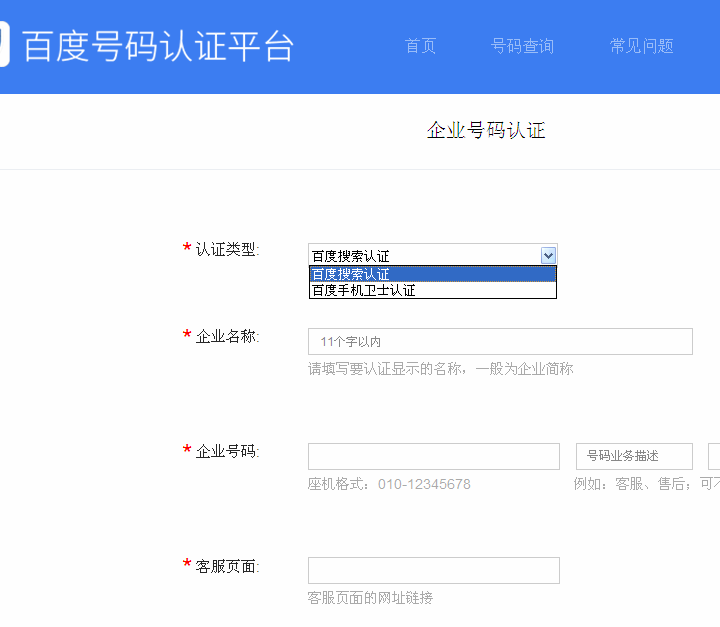The image size is (720, 627).
Task: Click the 客服页面 field label
Action: (227, 566)
